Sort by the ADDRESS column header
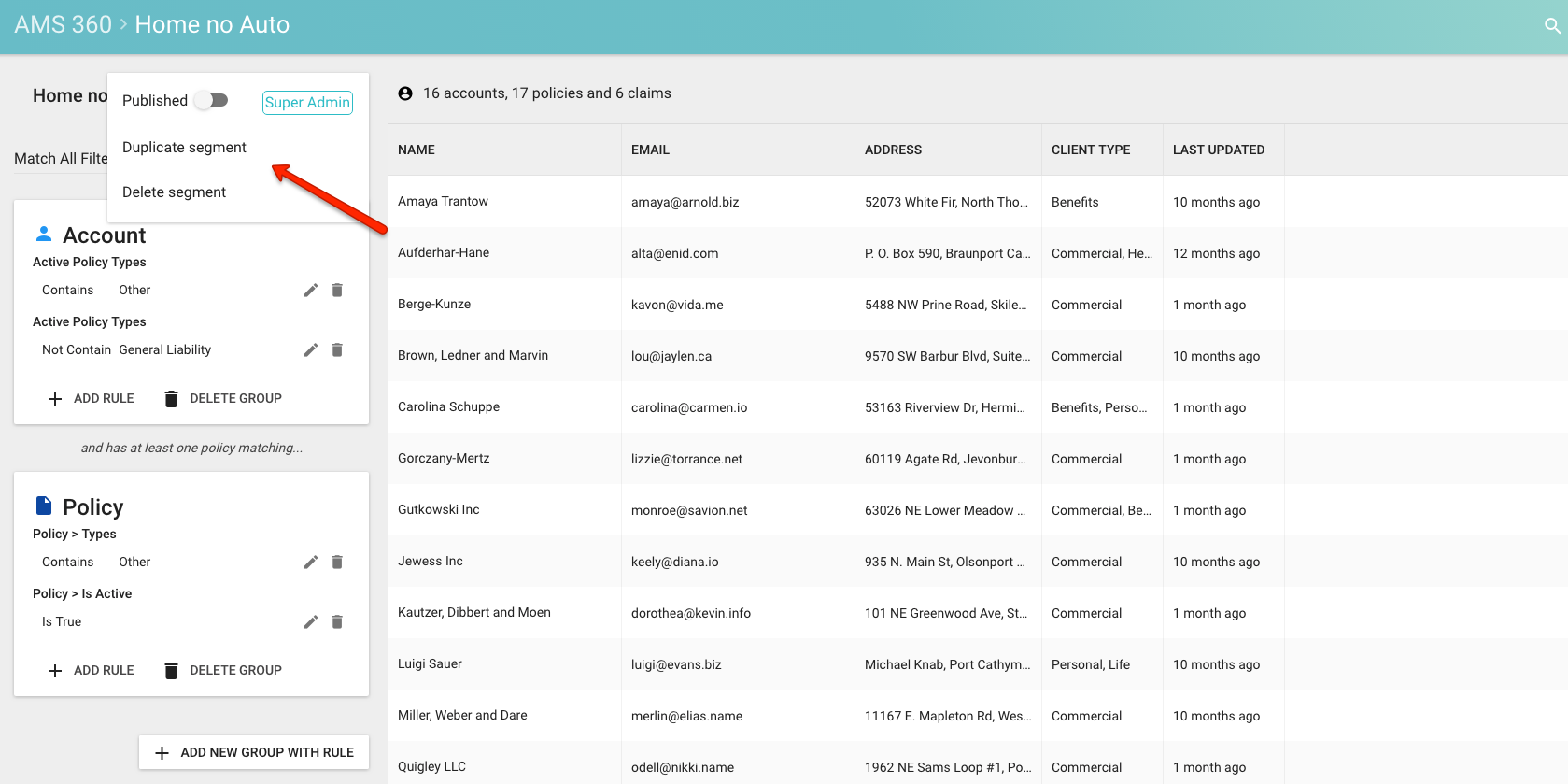The image size is (1568, 784). [893, 150]
